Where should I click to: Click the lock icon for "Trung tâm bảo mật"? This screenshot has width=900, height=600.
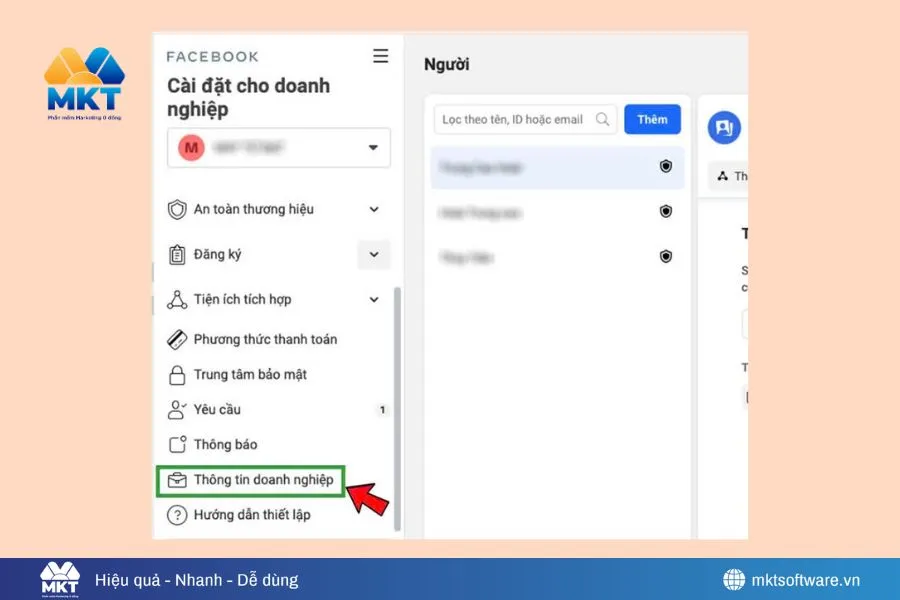coord(179,375)
